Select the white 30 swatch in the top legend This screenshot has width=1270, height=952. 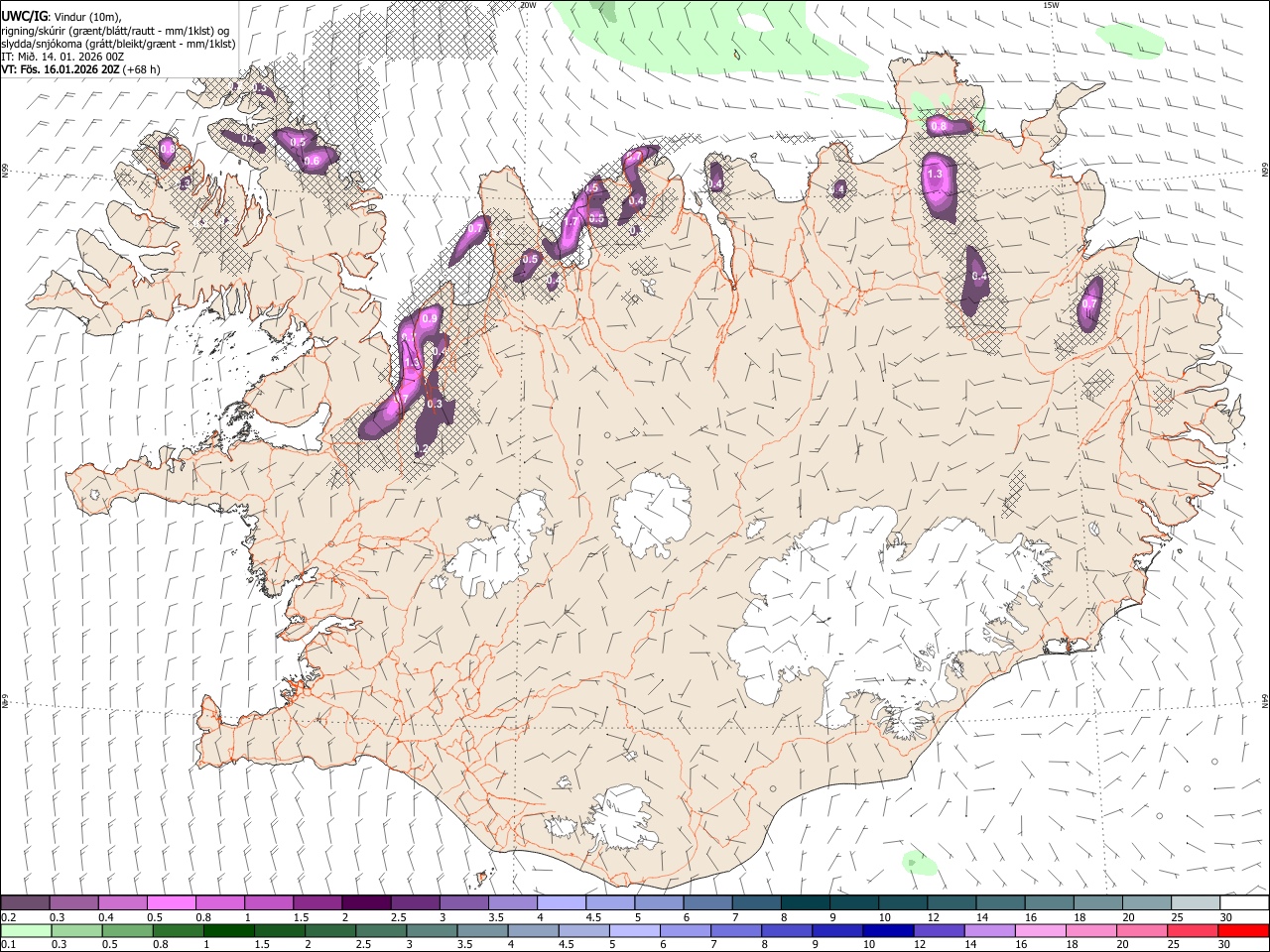pos(1243,902)
